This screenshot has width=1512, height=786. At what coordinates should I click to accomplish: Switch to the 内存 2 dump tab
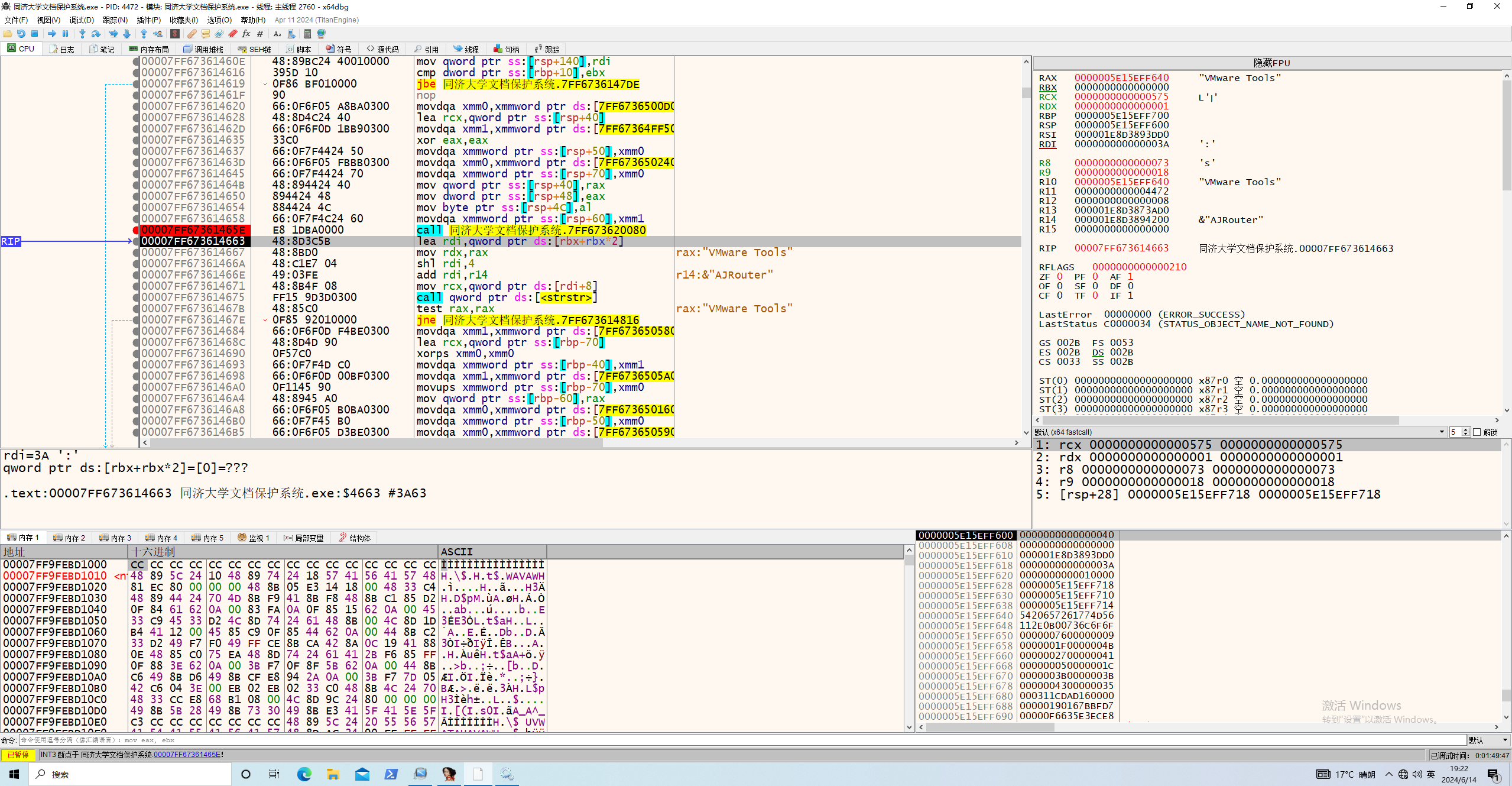(x=69, y=538)
